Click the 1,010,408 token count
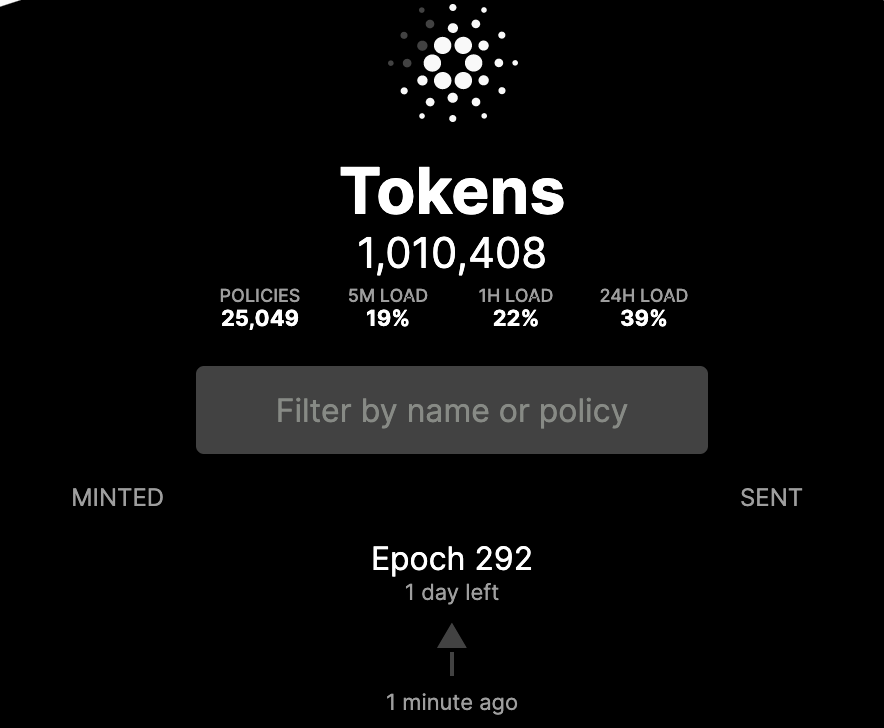The width and height of the screenshot is (884, 728). point(452,253)
